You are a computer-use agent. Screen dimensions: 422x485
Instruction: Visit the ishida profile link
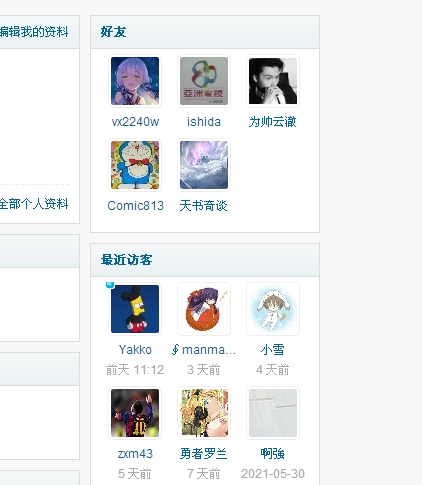204,122
